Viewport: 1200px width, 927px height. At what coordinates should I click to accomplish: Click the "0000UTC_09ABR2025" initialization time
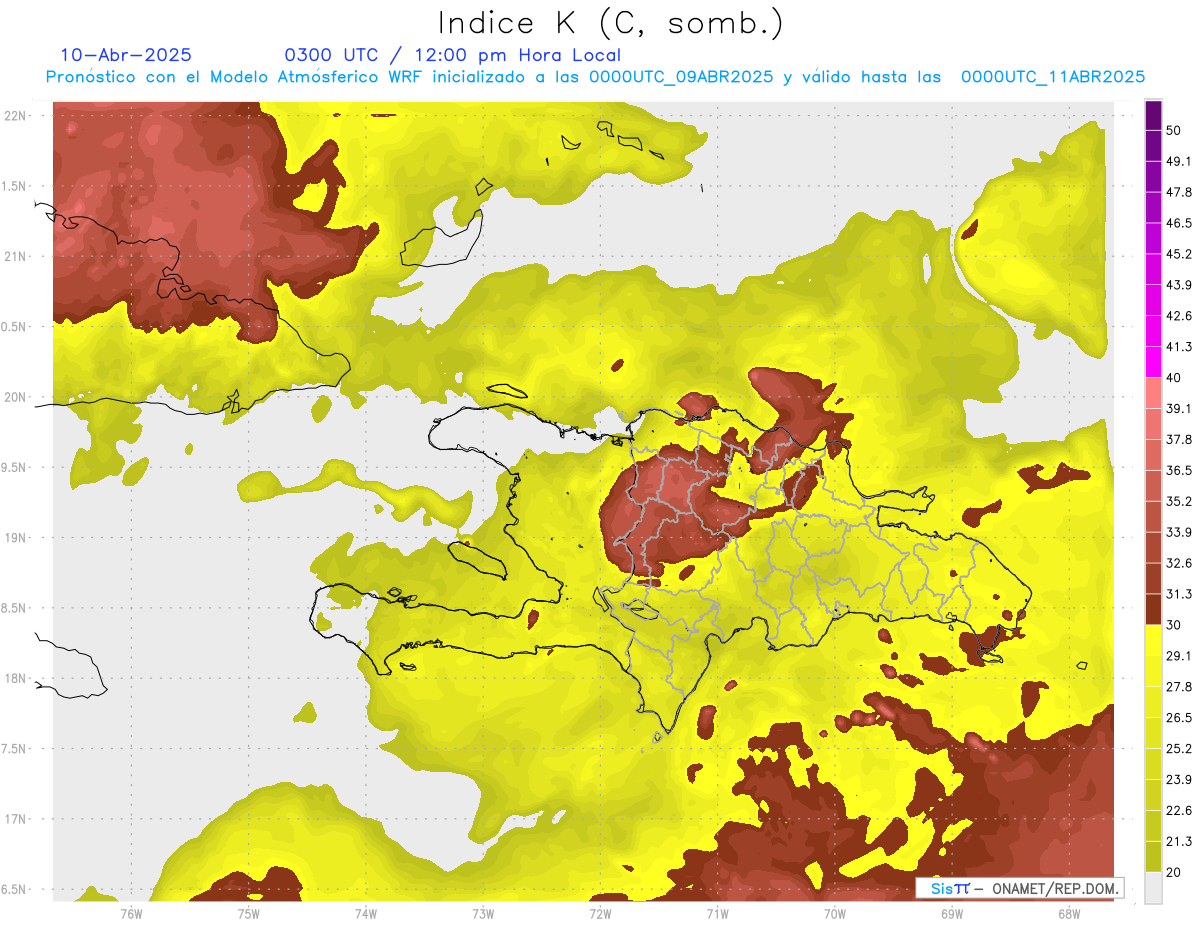[681, 77]
